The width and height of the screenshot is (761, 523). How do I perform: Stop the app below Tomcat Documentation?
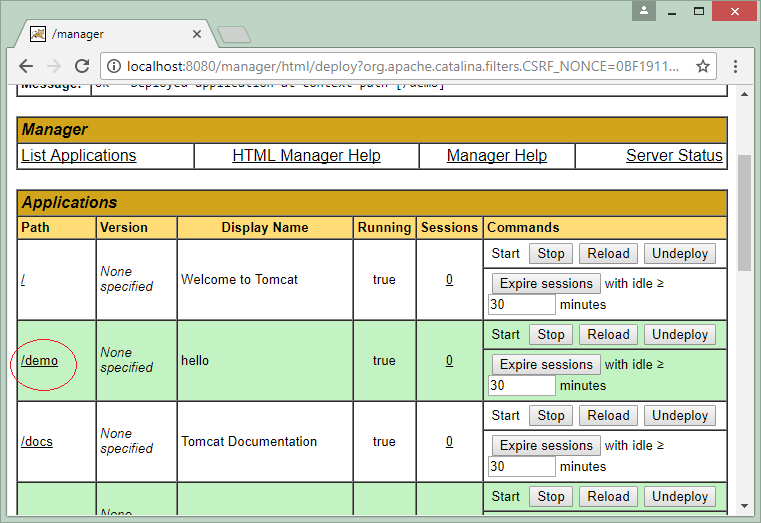pyautogui.click(x=551, y=497)
